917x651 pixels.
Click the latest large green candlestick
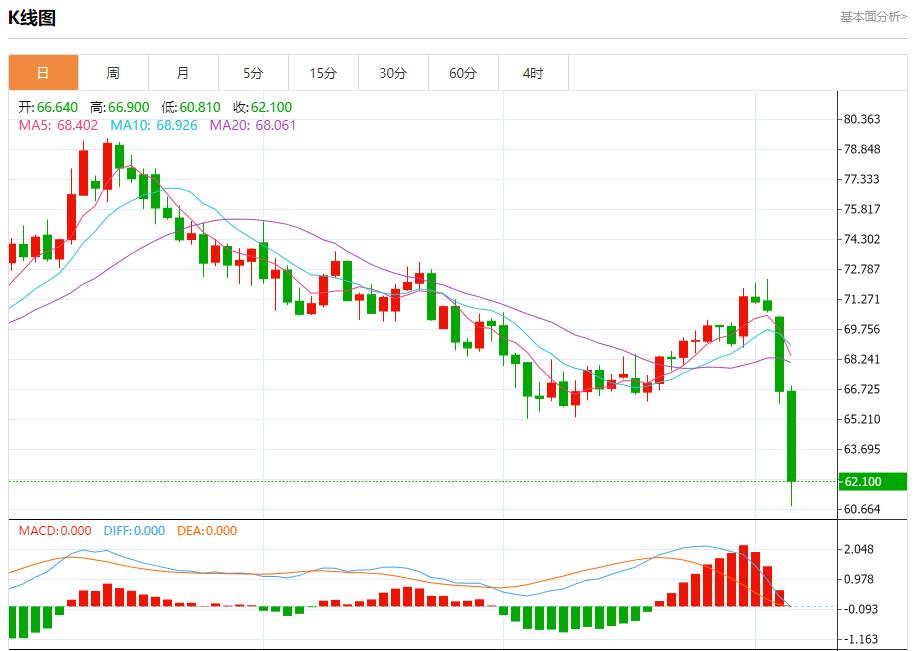791,435
